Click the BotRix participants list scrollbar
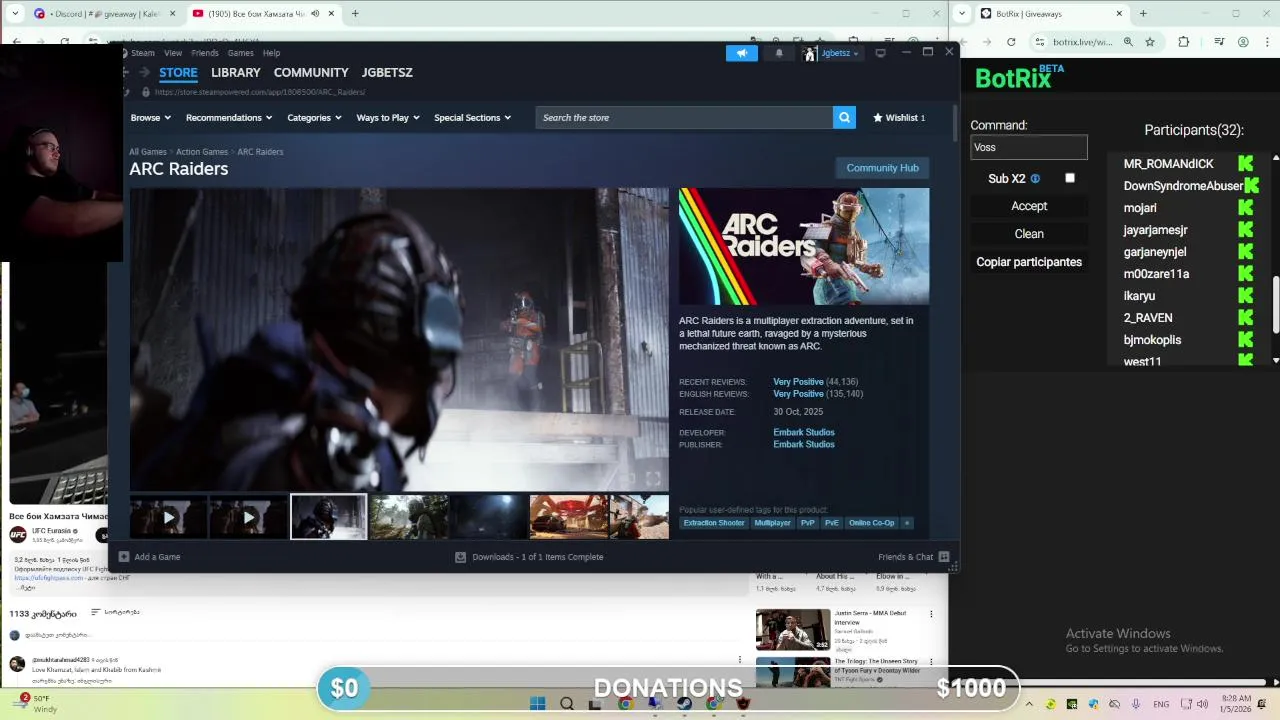 (x=1276, y=305)
